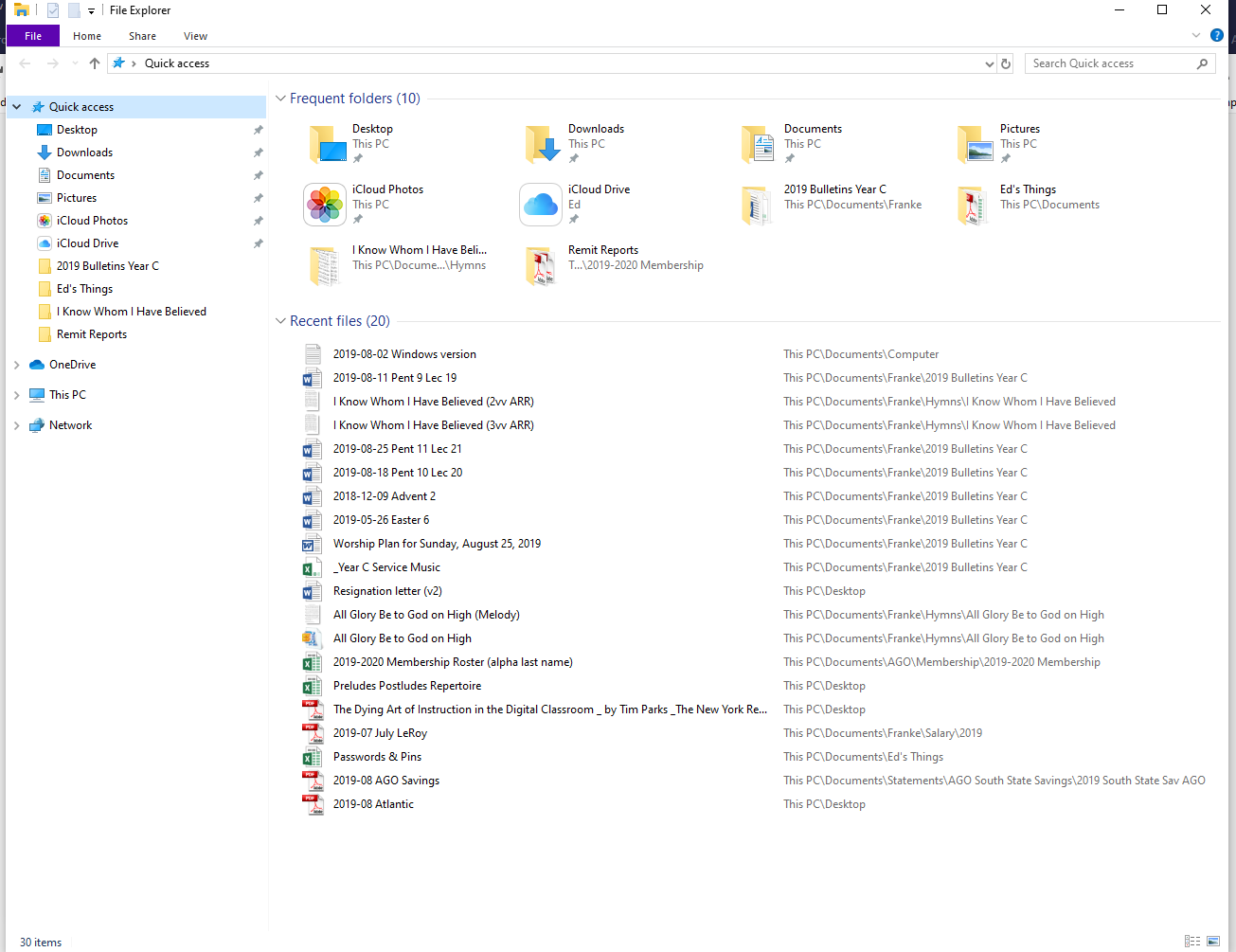
Task: Select the Documents frequent folder icon
Action: (759, 144)
